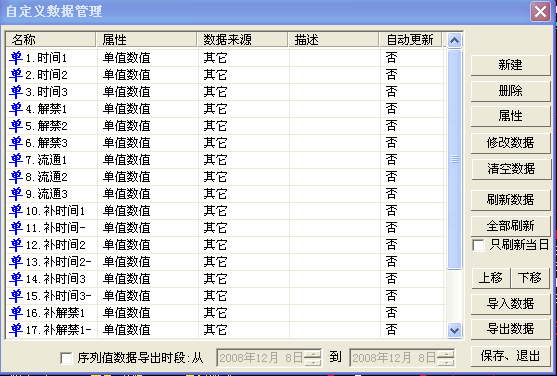Click the 单 icon beside 16.补解禁1
Screen dimensions: 557x376
[x=16, y=313]
